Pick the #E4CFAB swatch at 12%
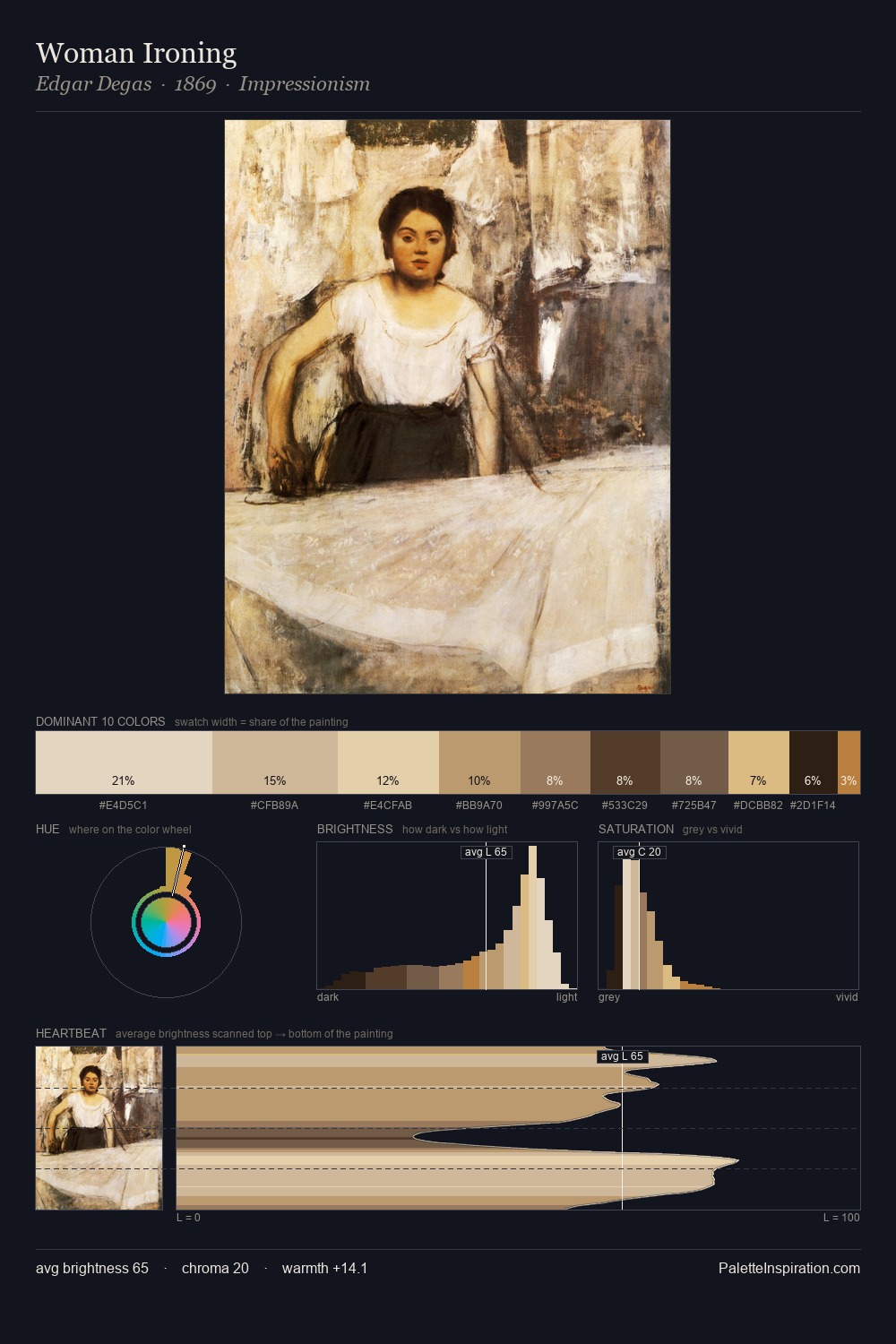The height and width of the screenshot is (1344, 896). 388,762
